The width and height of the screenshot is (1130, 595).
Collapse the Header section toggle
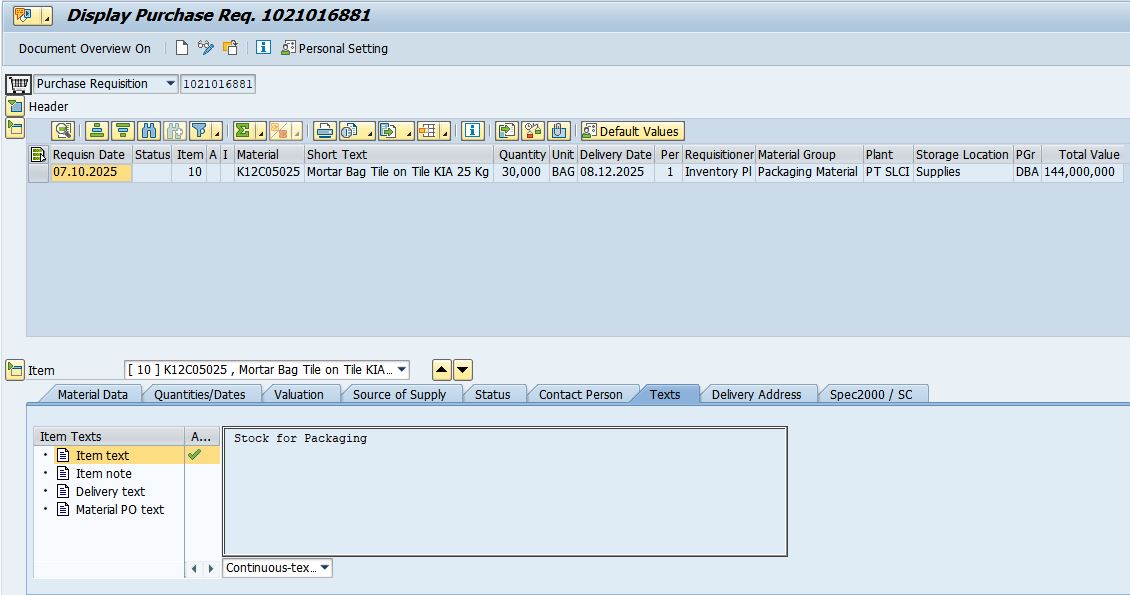click(14, 106)
